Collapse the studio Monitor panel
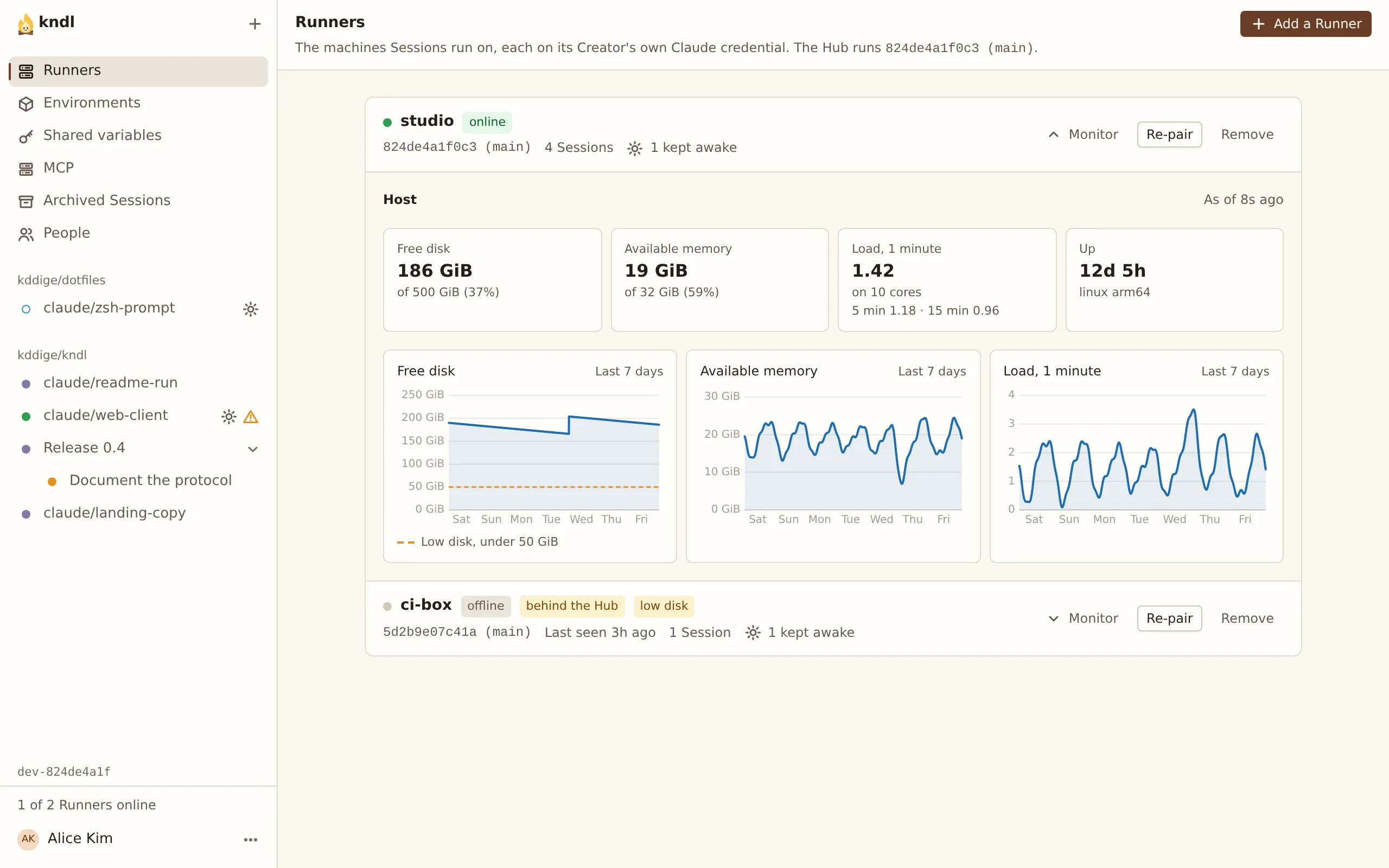The width and height of the screenshot is (1389, 868). pos(1083,135)
